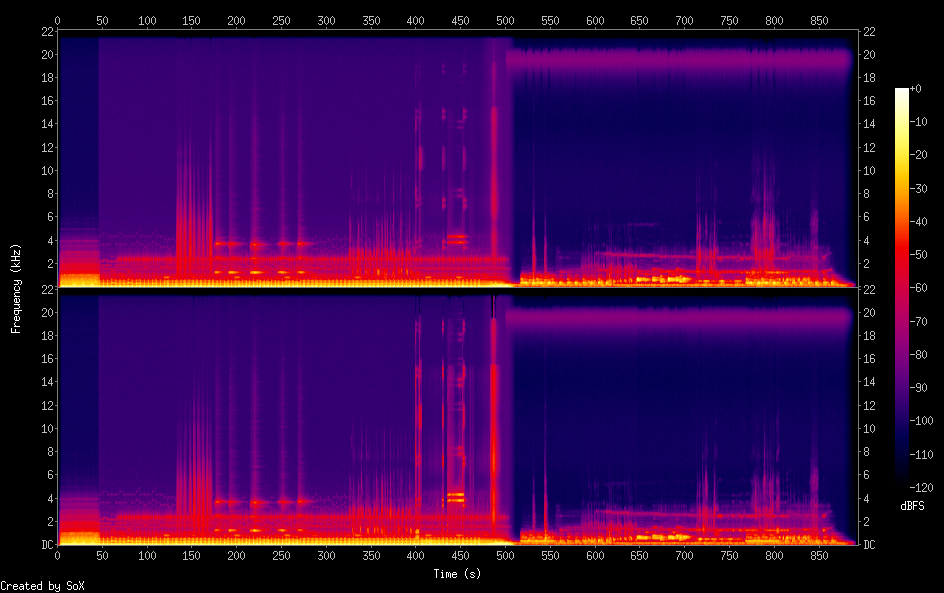Image resolution: width=944 pixels, height=593 pixels.
Task: Click the "dBFS" label under the color scale
Action: [912, 506]
